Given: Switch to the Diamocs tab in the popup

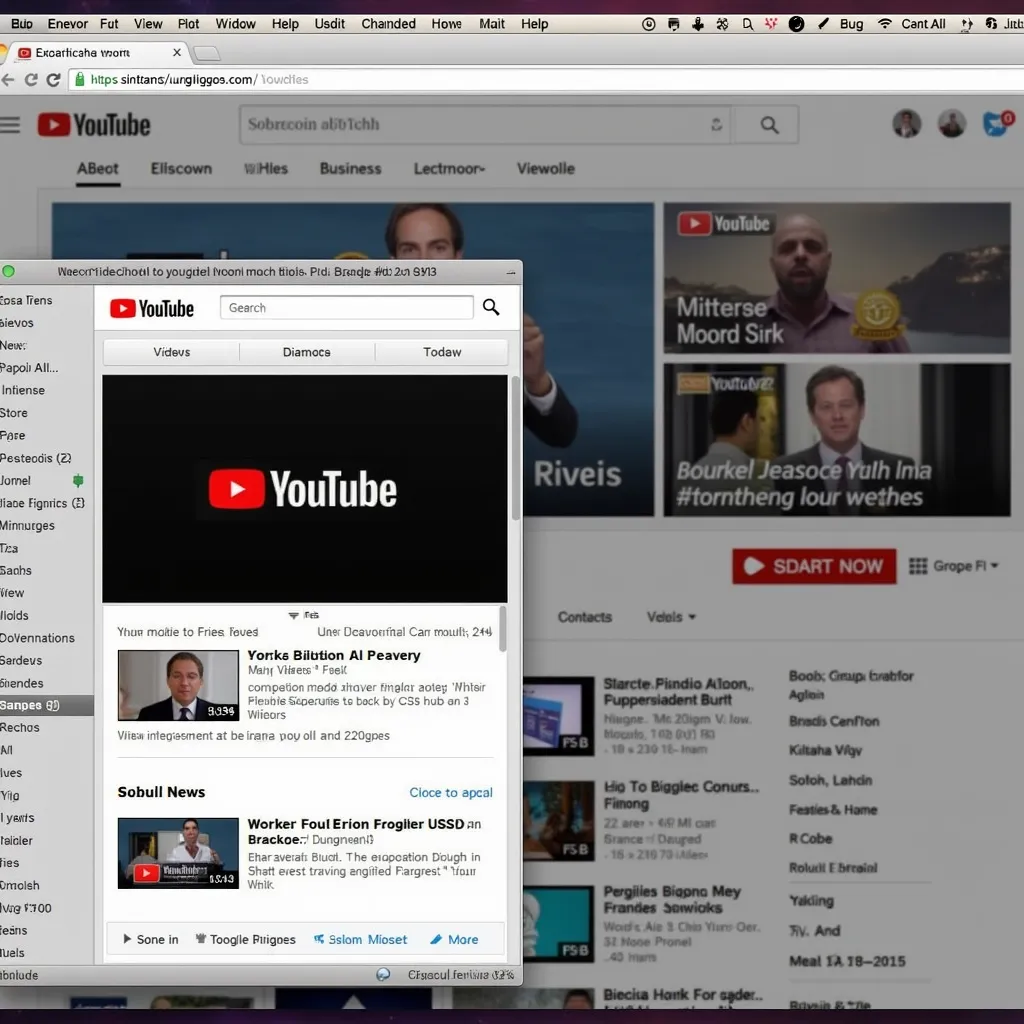Looking at the screenshot, I should click(x=304, y=352).
